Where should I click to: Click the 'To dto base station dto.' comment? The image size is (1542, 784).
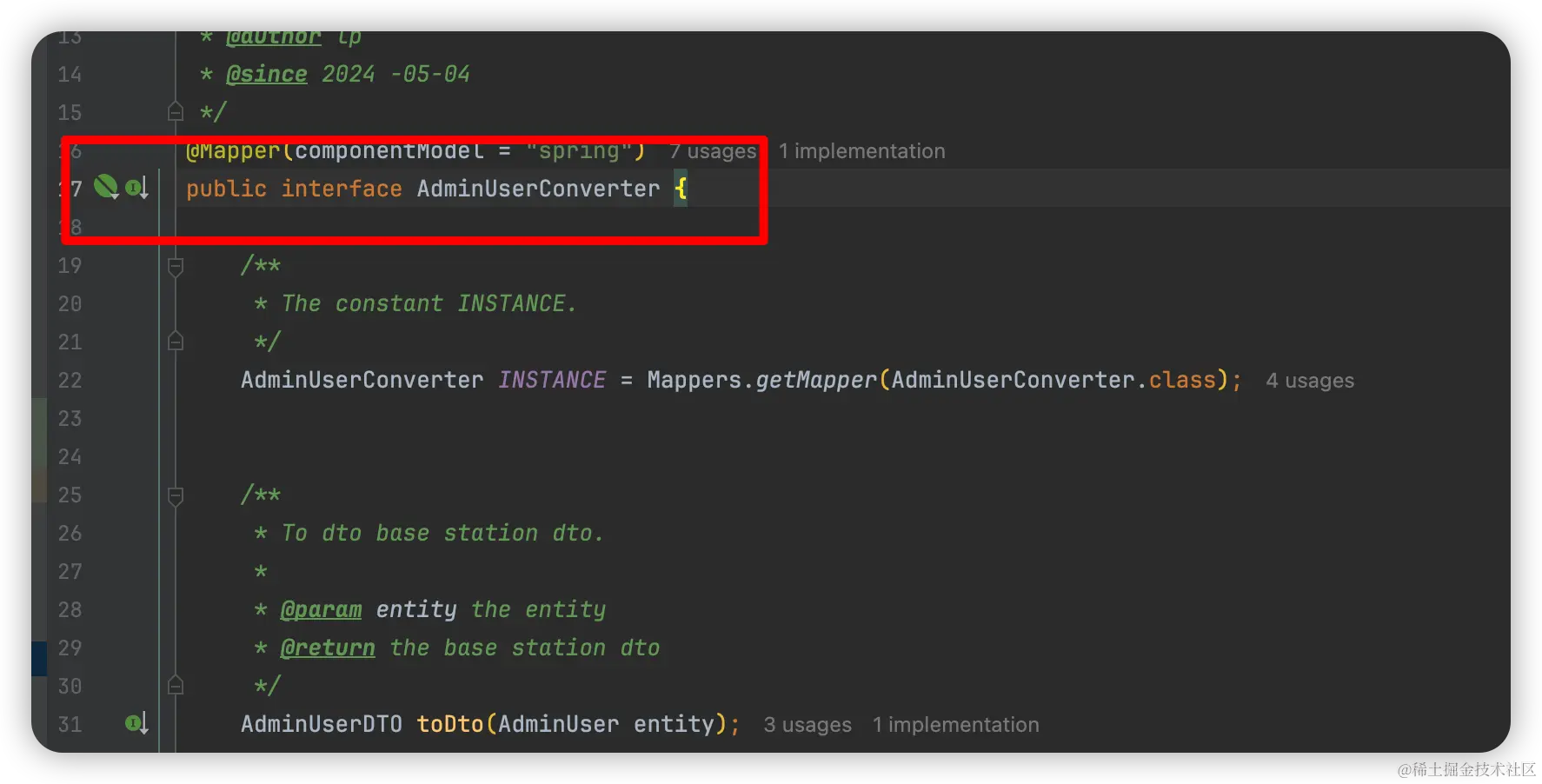(x=442, y=533)
